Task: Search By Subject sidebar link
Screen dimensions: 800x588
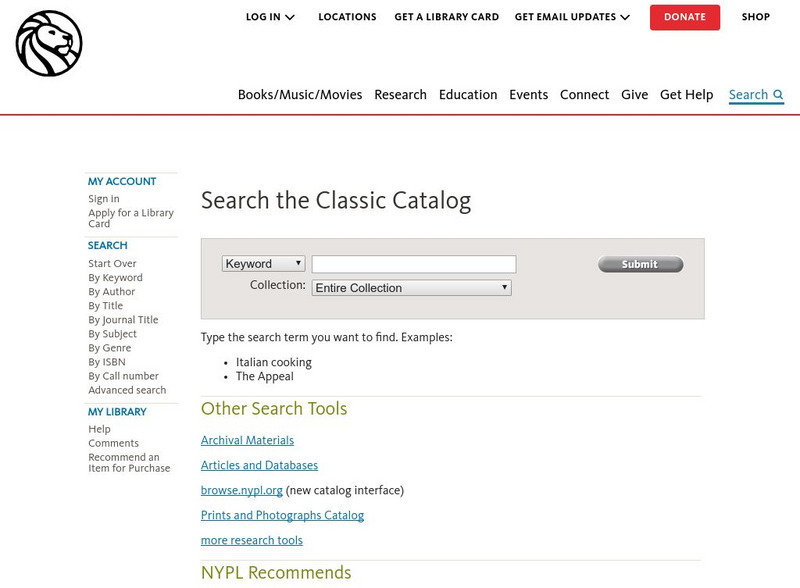Action: [x=112, y=334]
